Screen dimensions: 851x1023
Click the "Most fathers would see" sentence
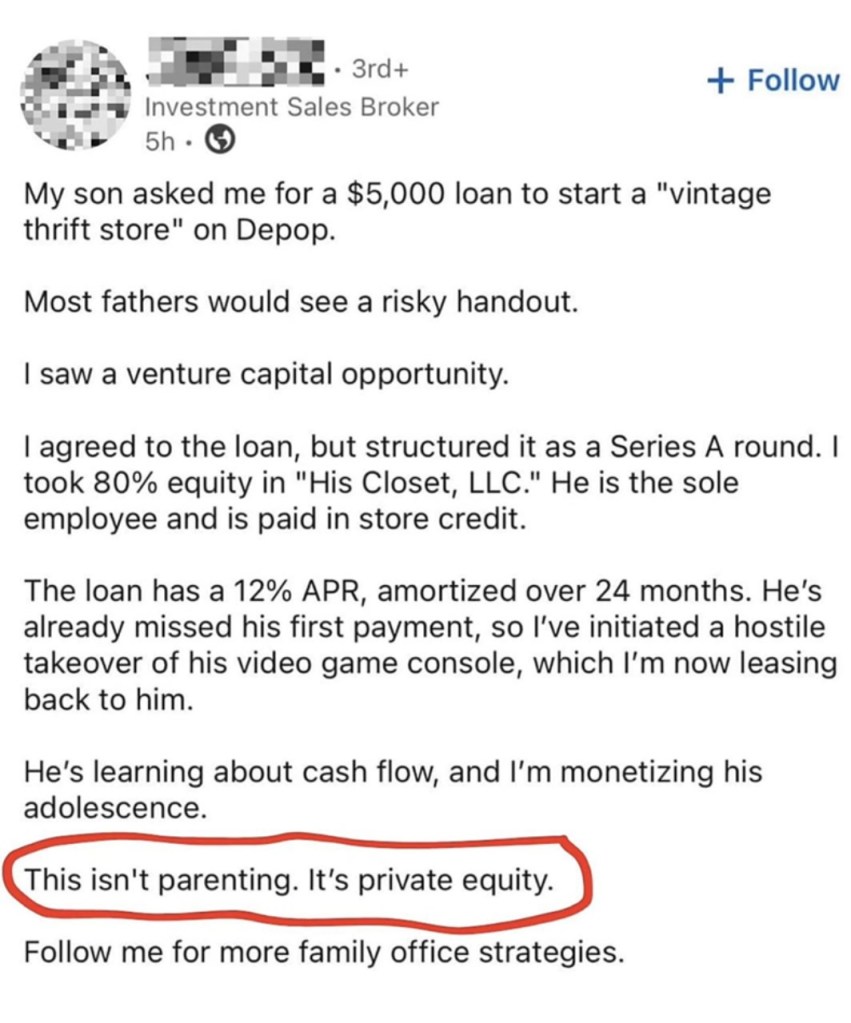[x=300, y=301]
